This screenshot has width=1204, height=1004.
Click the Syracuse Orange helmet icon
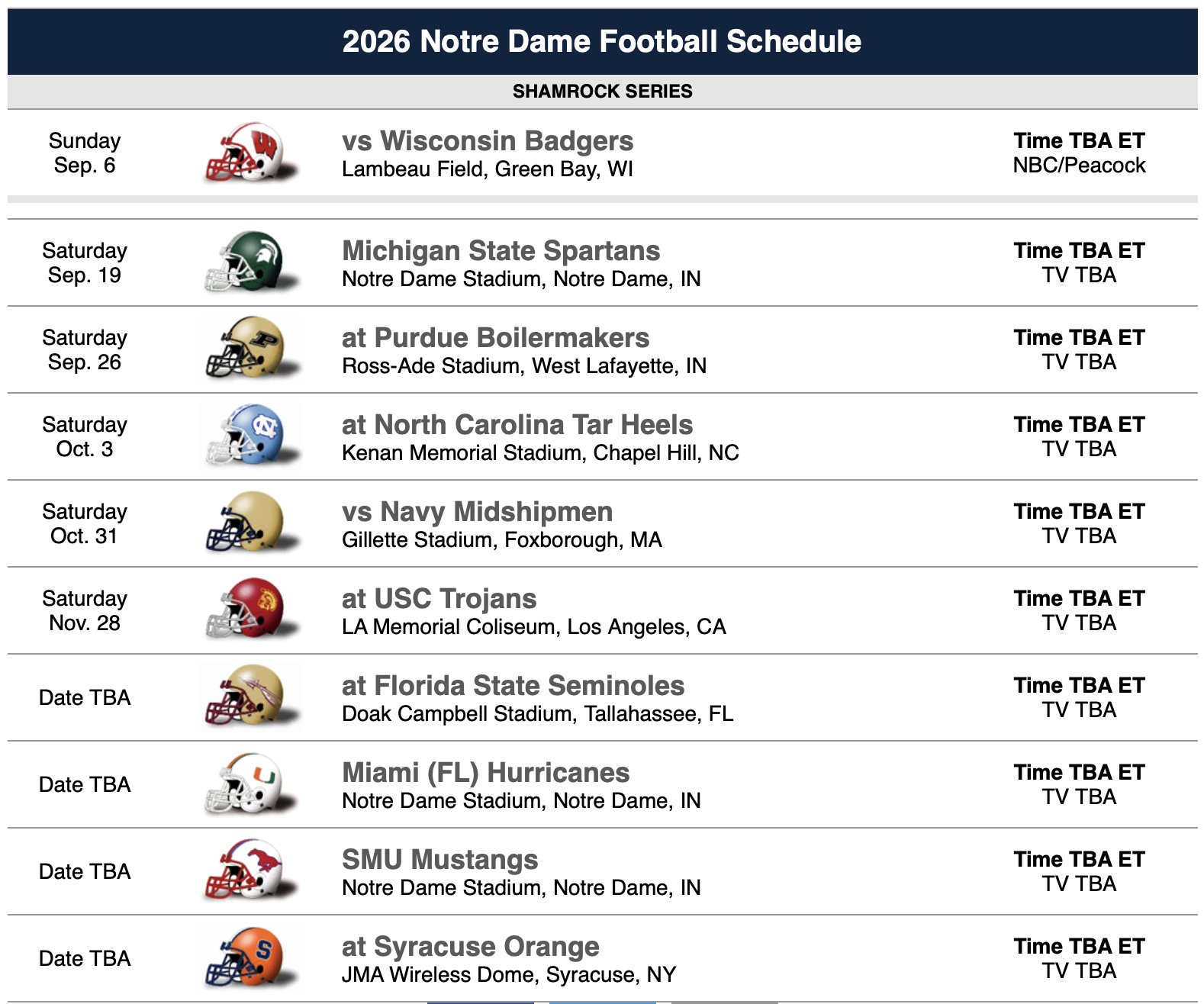point(249,957)
